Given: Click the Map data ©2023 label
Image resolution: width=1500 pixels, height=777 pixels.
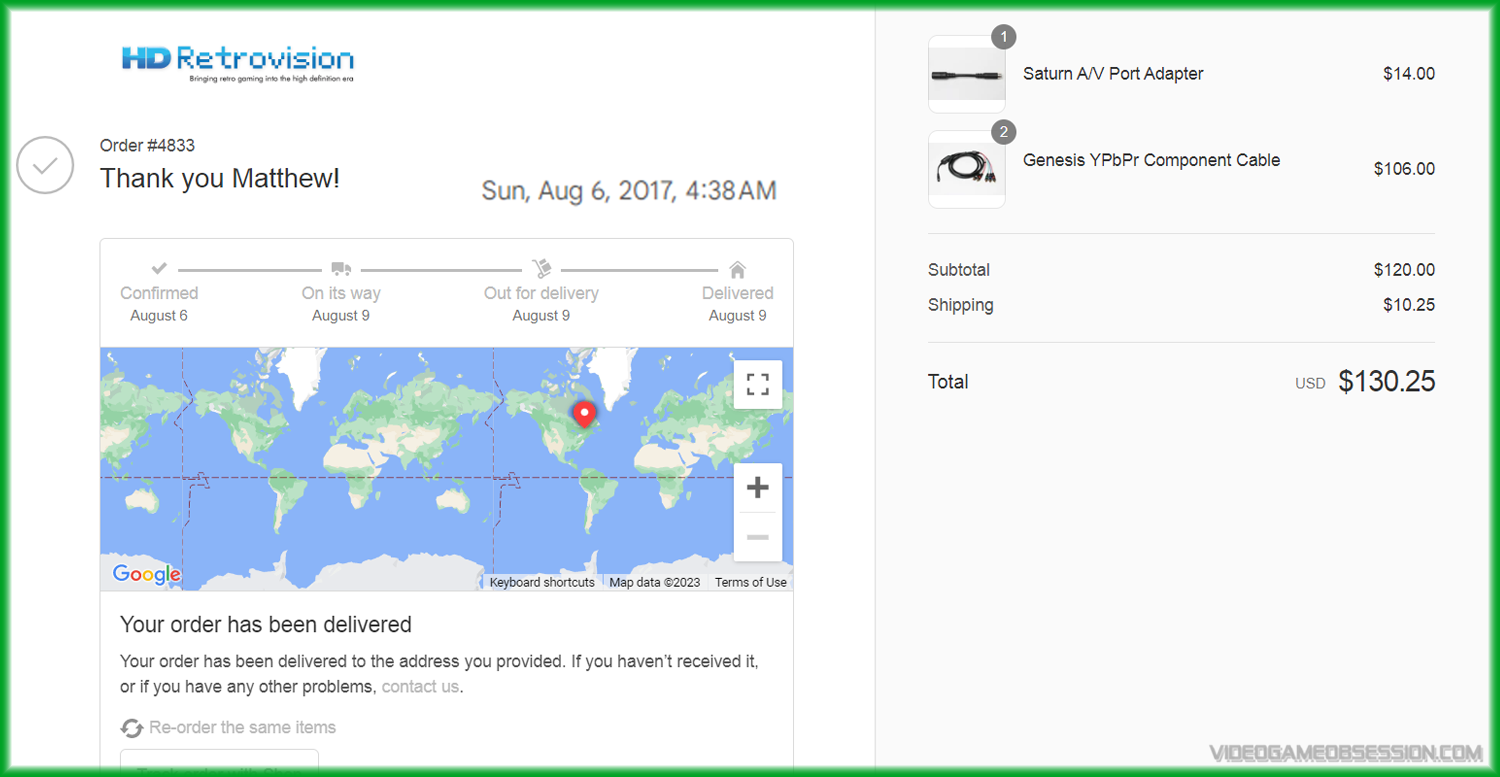Looking at the screenshot, I should [x=654, y=582].
